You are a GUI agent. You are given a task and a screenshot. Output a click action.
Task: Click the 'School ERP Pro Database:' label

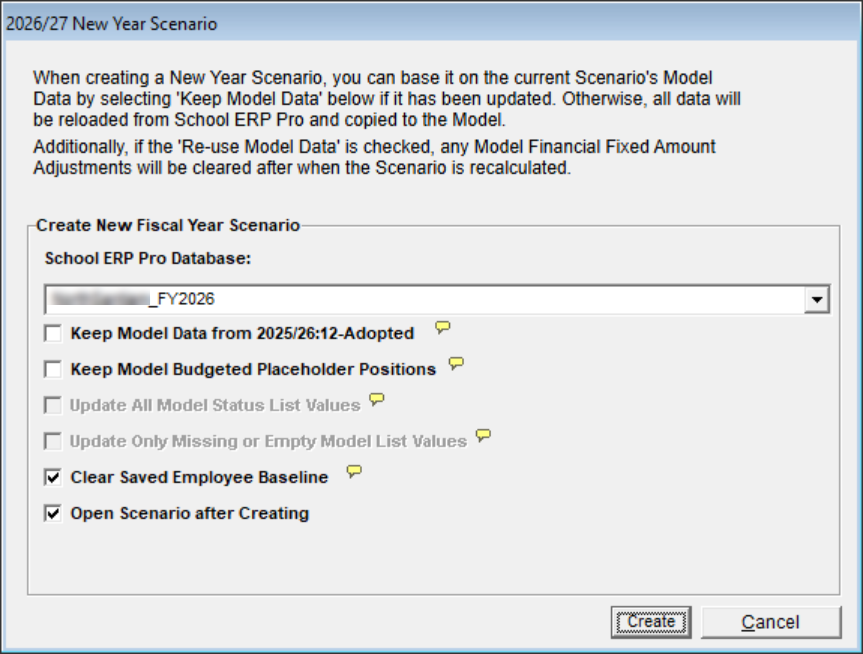pos(145,258)
